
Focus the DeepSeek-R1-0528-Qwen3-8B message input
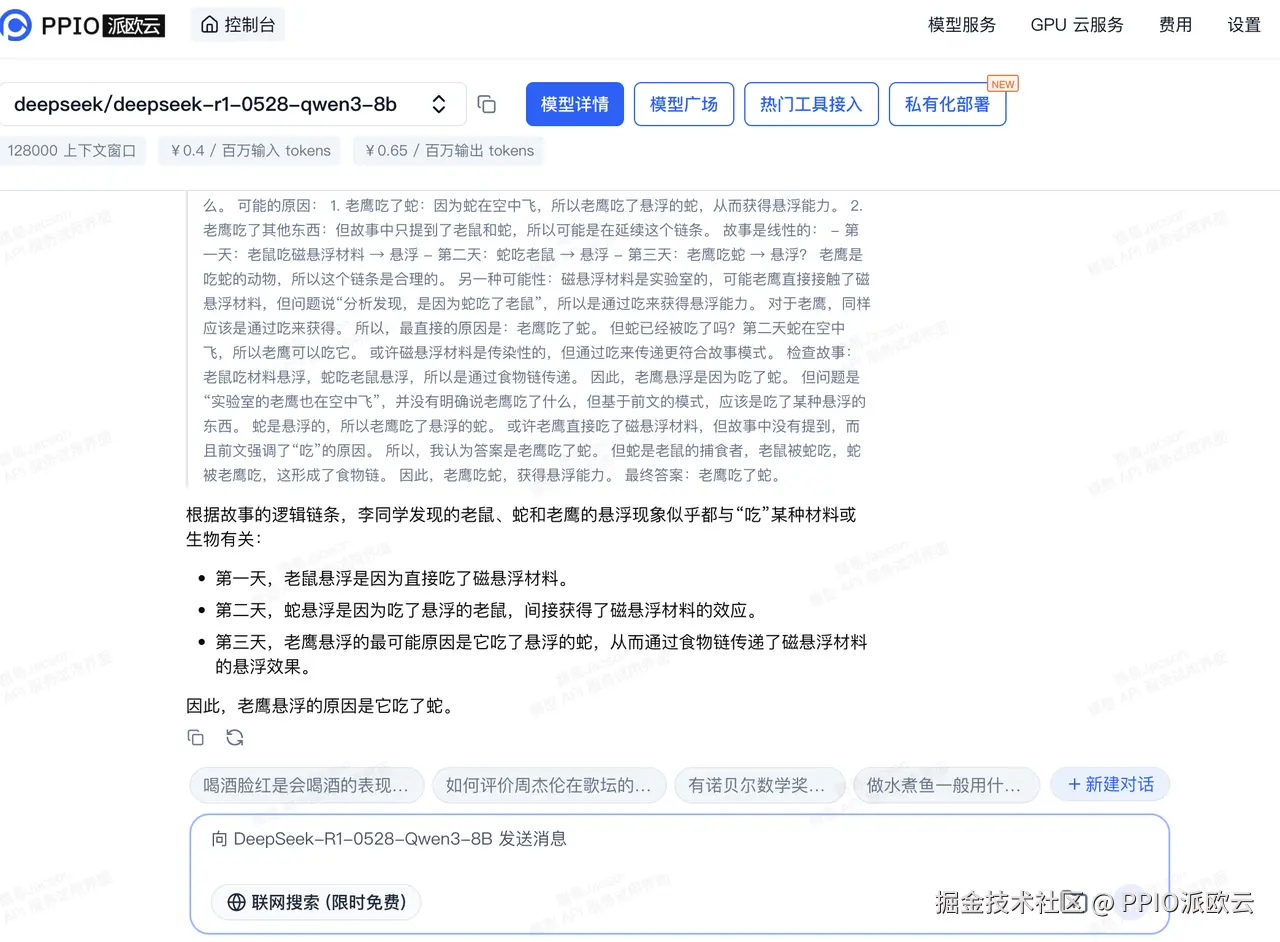(679, 839)
